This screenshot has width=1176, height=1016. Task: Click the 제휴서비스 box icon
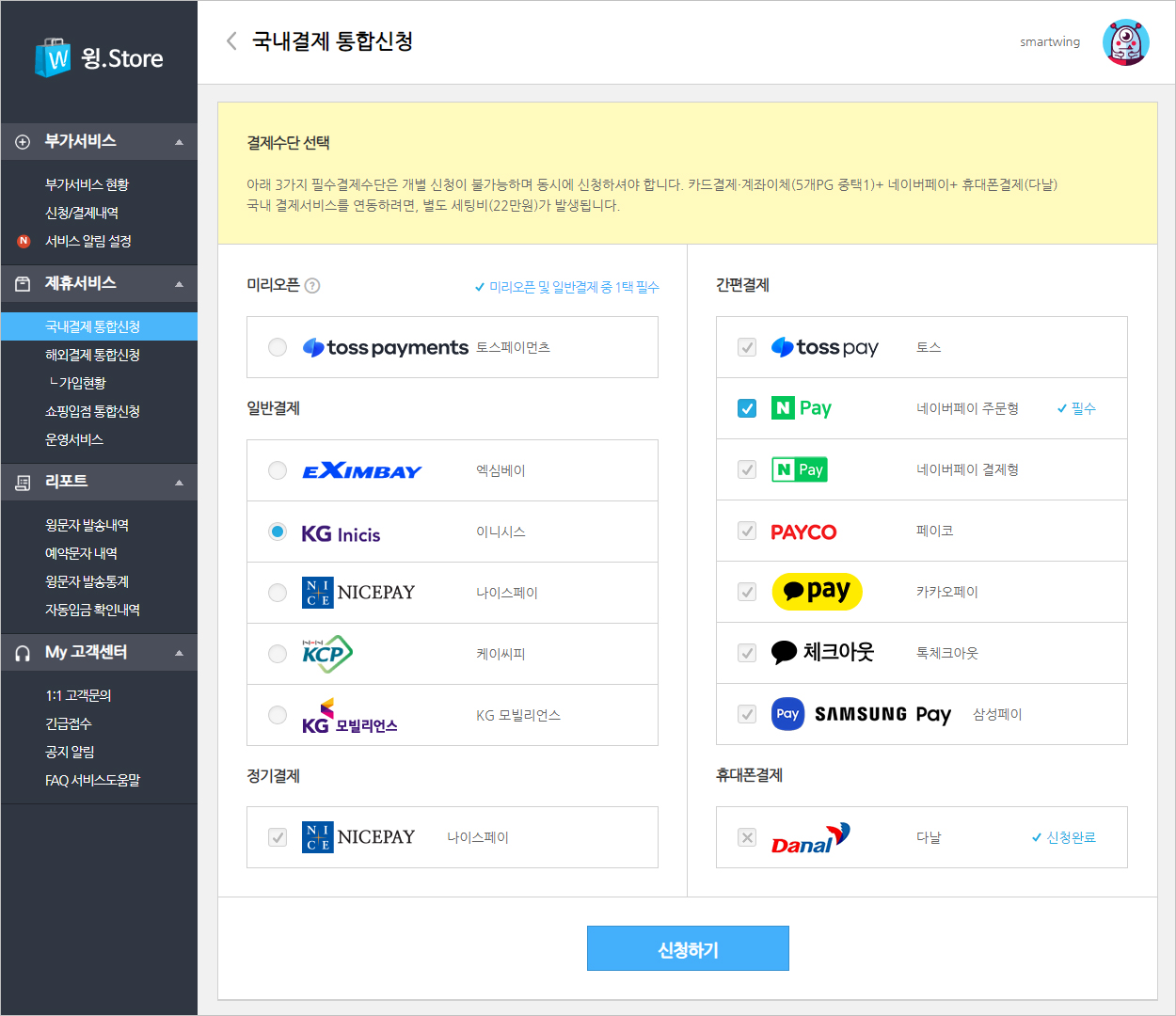23,284
